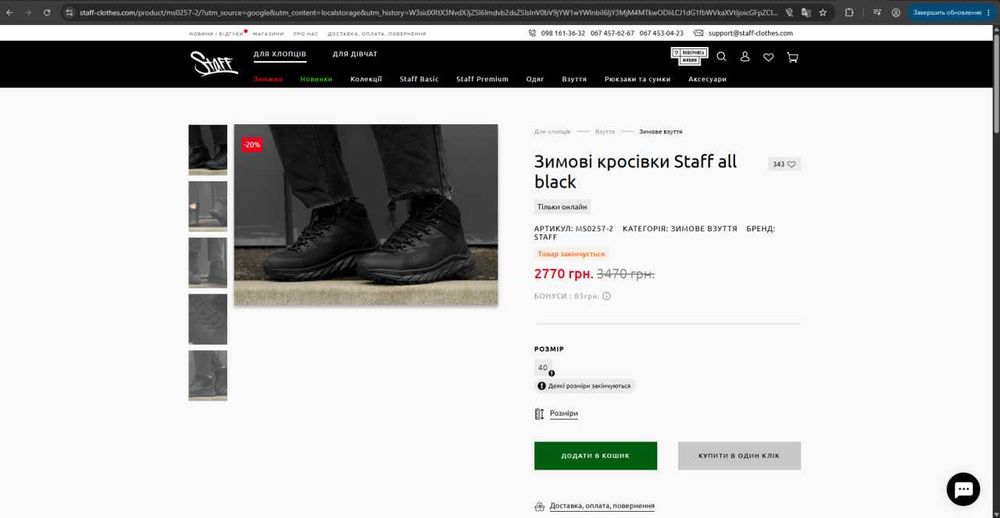The height and width of the screenshot is (518, 1000).
Task: Open the 'Знижки' menu
Action: [x=268, y=79]
